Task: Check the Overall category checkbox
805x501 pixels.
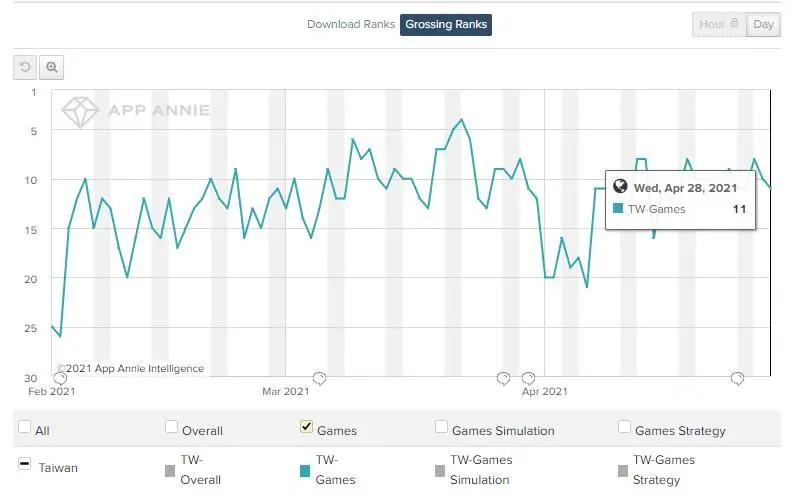Action: [172, 428]
